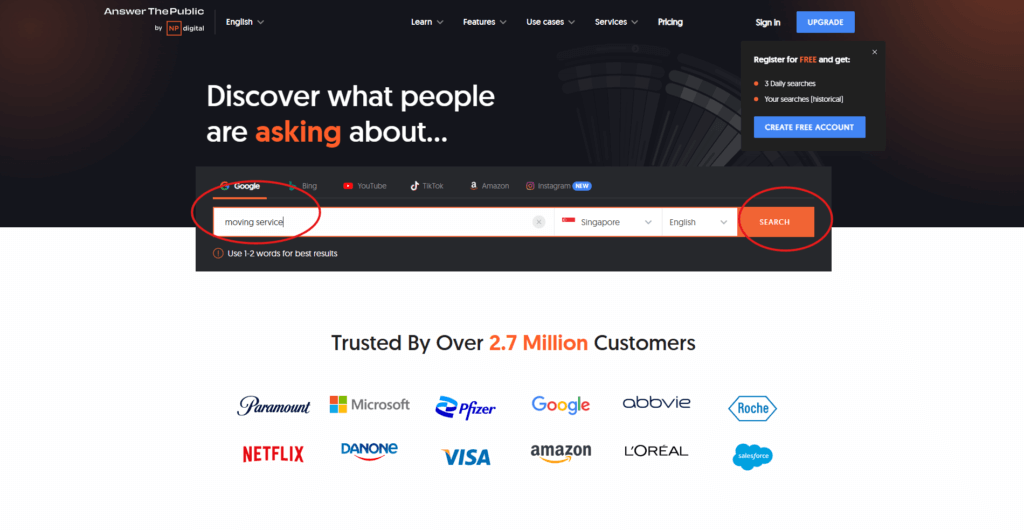The width and height of the screenshot is (1024, 530).
Task: Click the orange SEARCH button
Action: (x=776, y=222)
